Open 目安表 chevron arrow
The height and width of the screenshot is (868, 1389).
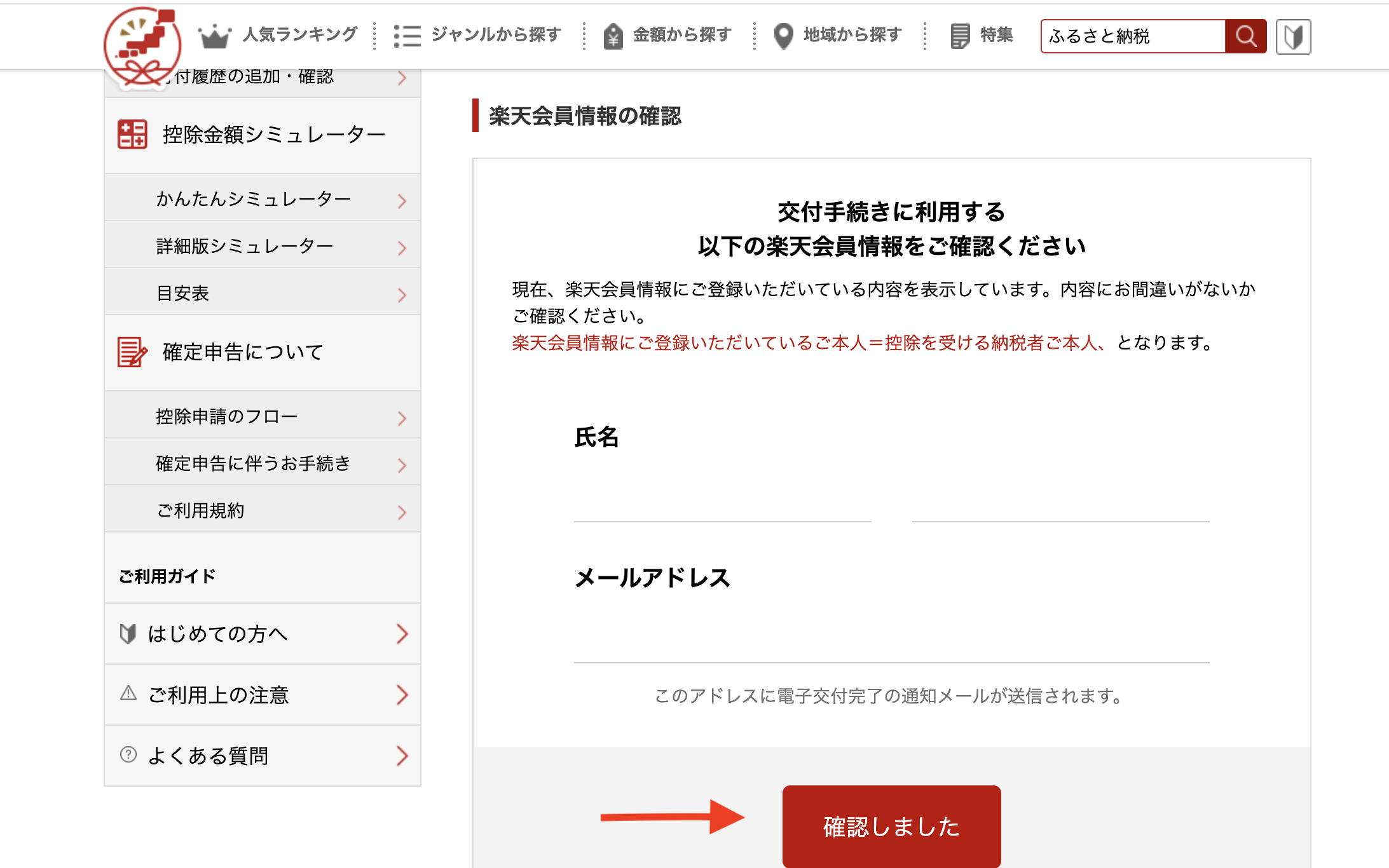(402, 295)
